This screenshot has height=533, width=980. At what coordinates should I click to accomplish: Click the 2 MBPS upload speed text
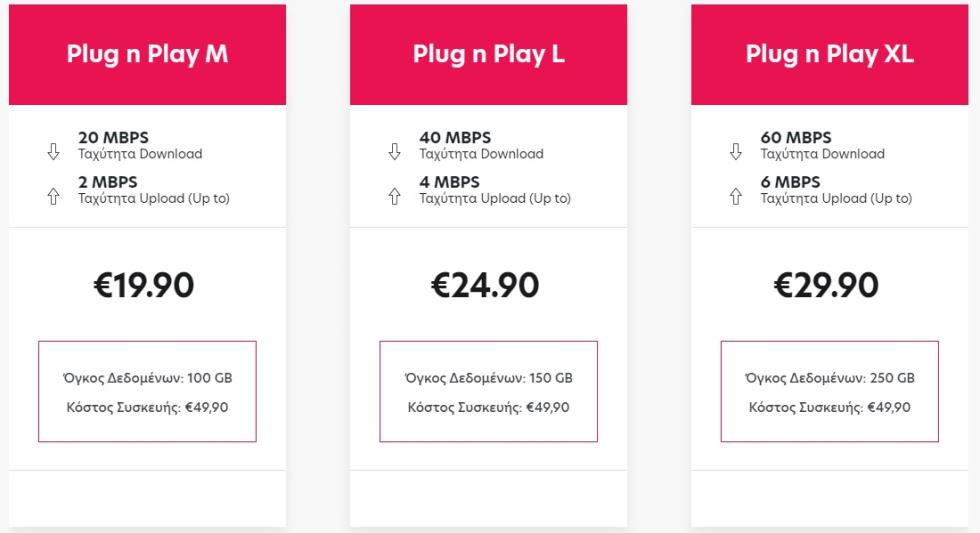[108, 182]
